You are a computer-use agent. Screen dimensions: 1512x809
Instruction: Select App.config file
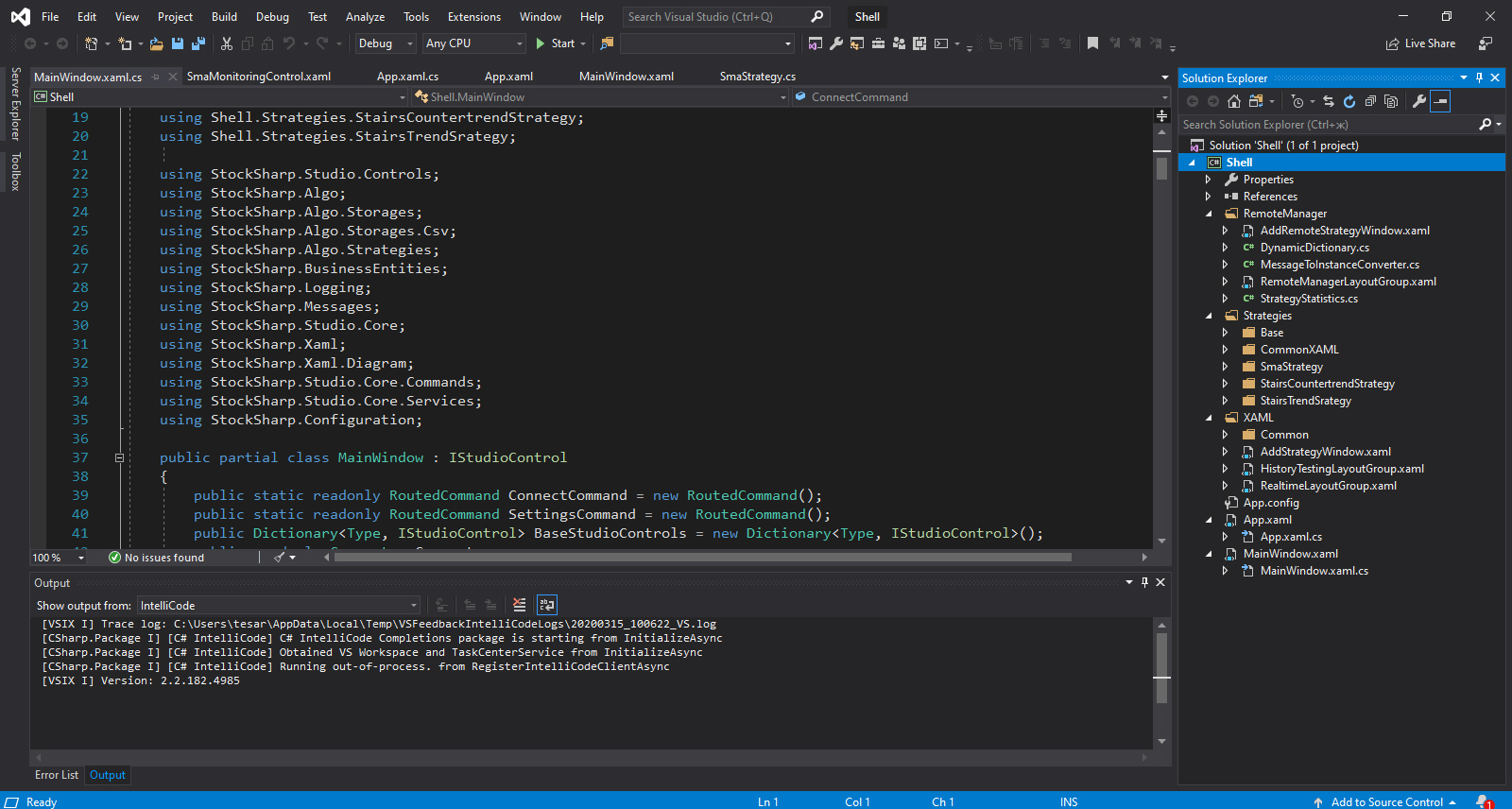pyautogui.click(x=1270, y=503)
